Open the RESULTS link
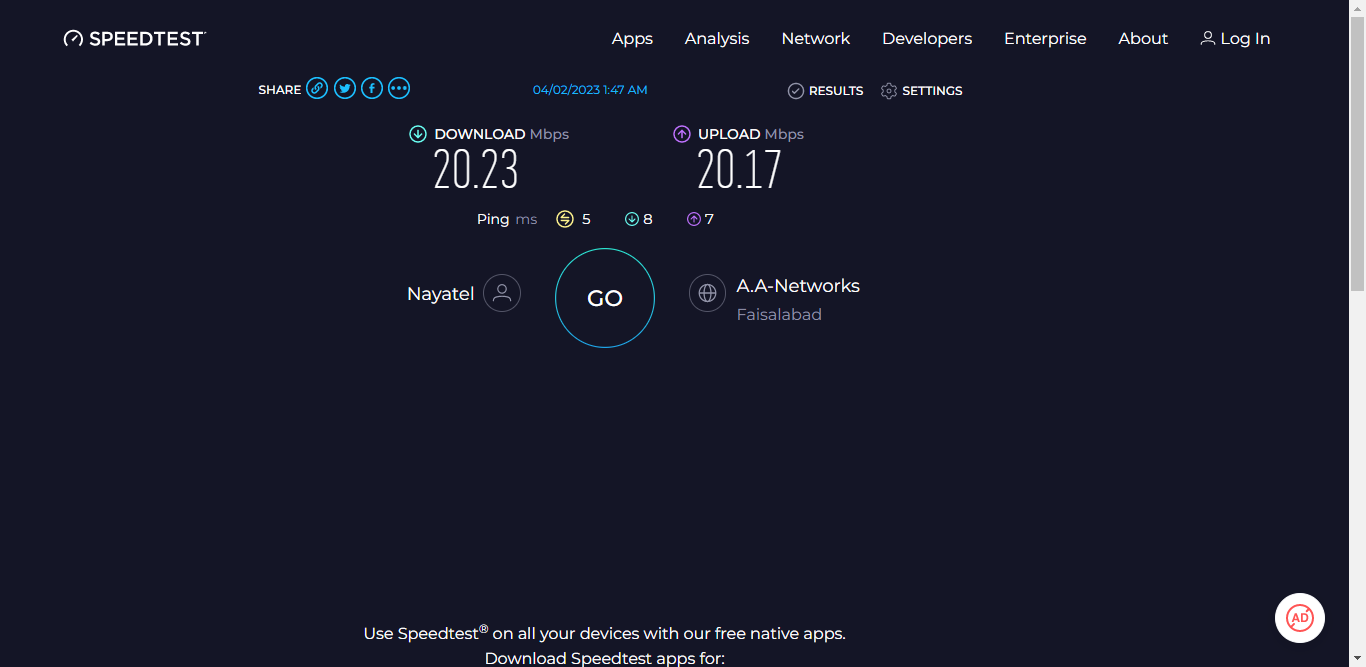Image resolution: width=1366 pixels, height=667 pixels. tap(826, 91)
